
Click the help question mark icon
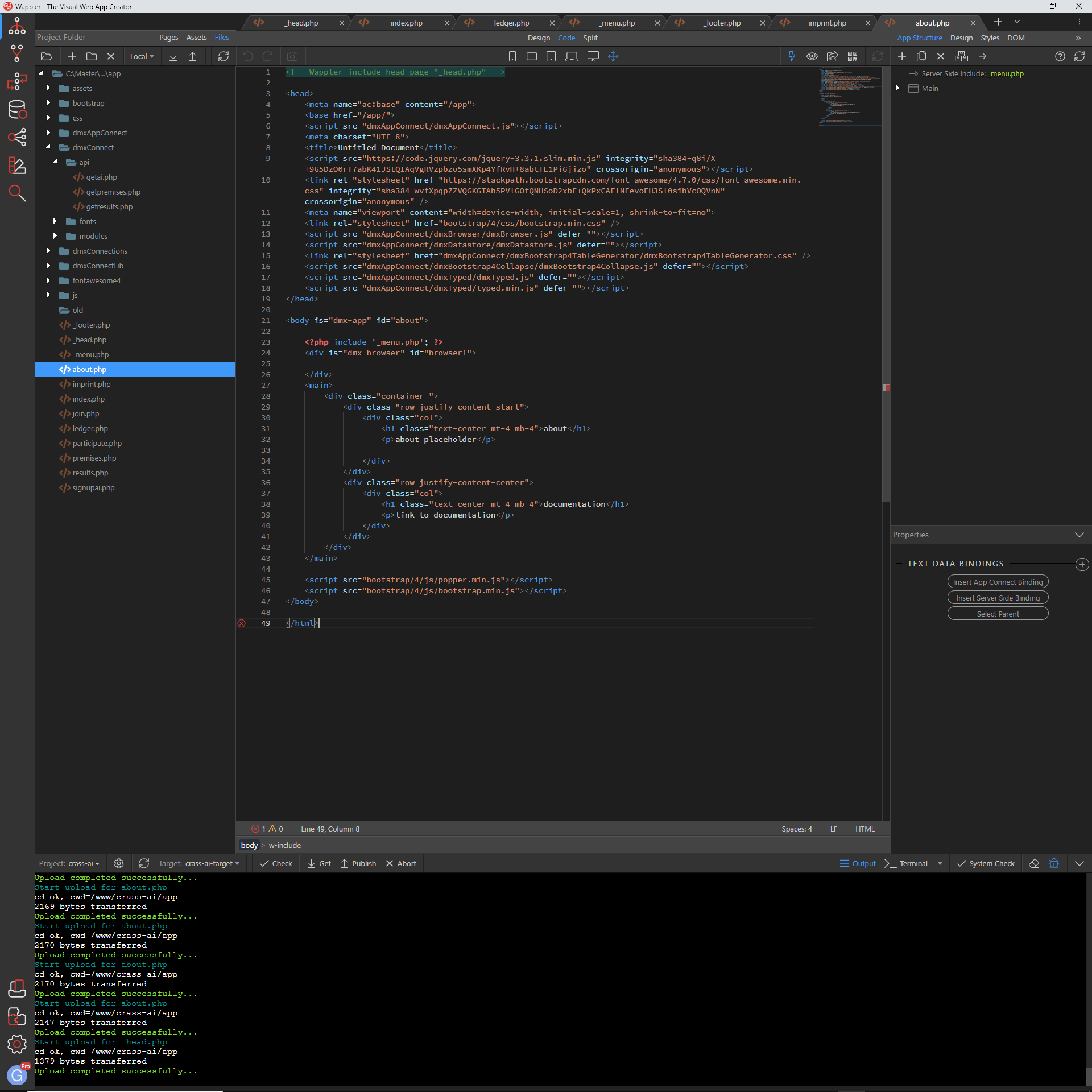pos(1060,56)
